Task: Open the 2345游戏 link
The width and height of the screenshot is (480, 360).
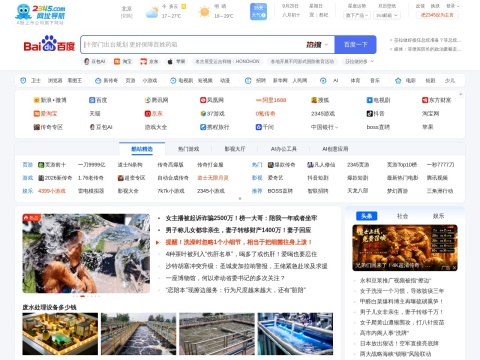Action: coord(323,114)
